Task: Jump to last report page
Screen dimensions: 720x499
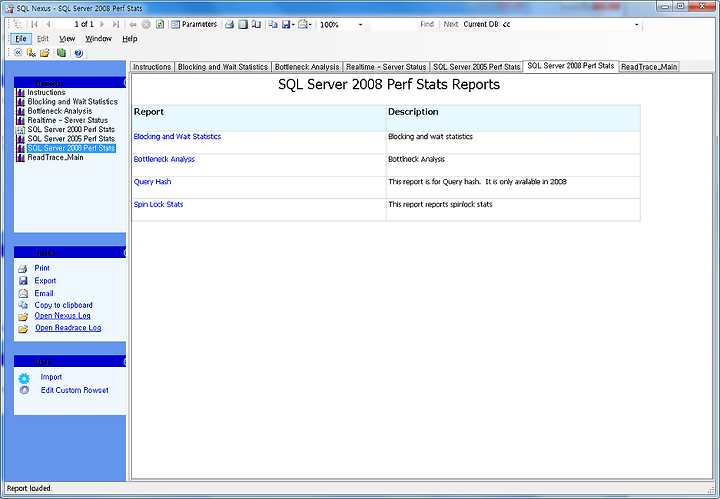Action: [x=116, y=24]
